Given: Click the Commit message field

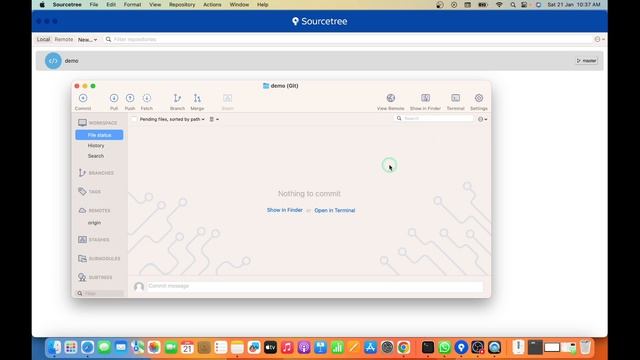Looking at the screenshot, I should coord(315,286).
